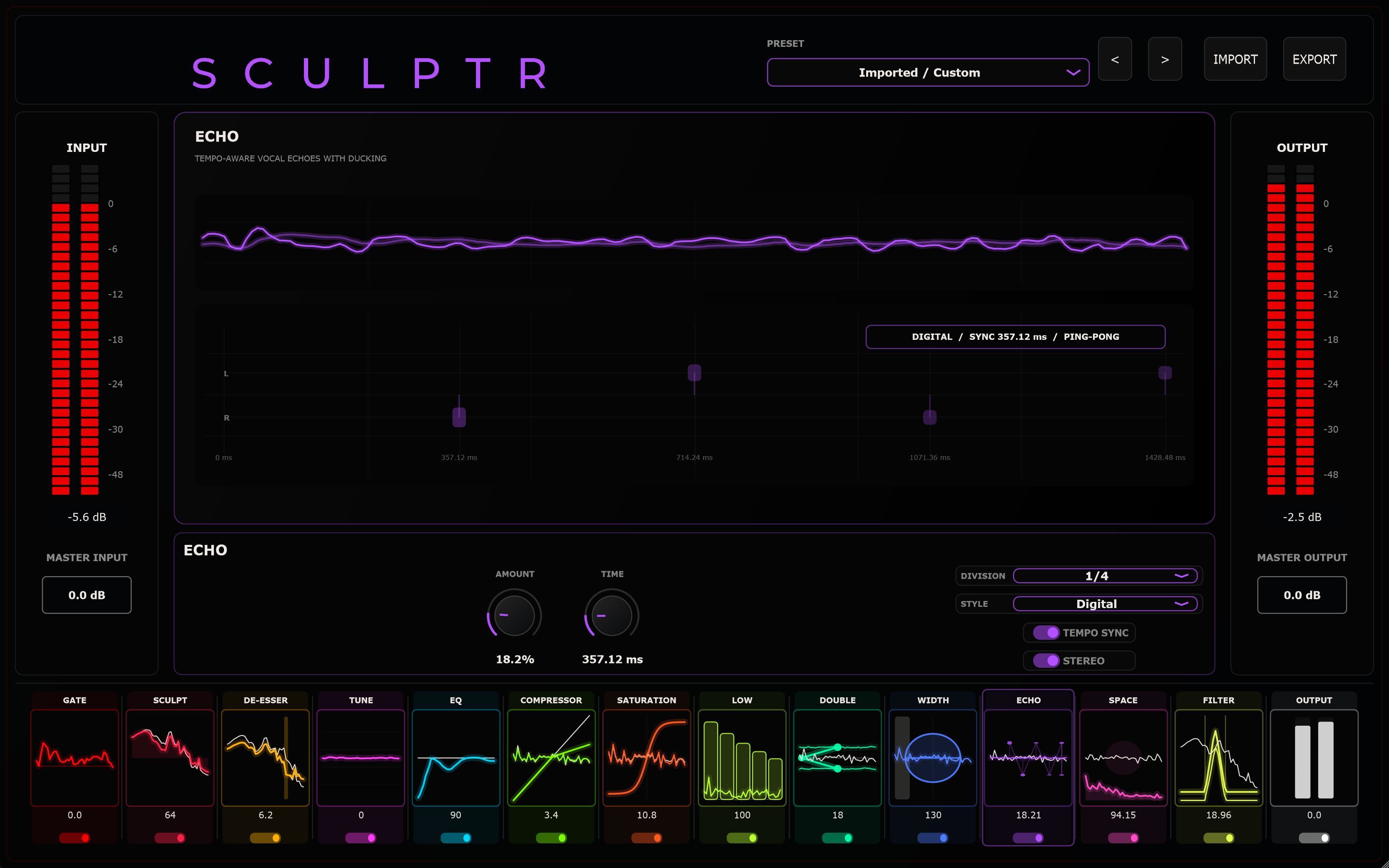Open the Gate module thumbnail
1389x868 pixels.
coord(75,758)
